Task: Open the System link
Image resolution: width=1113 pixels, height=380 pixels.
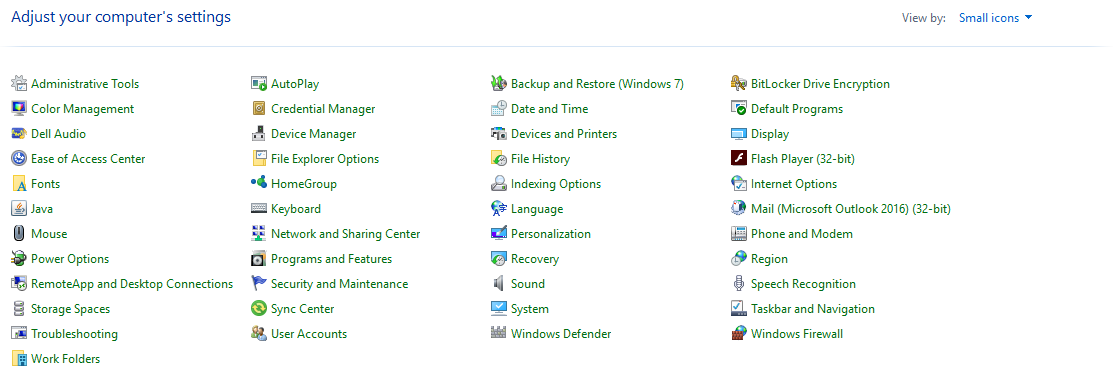Action: point(530,309)
